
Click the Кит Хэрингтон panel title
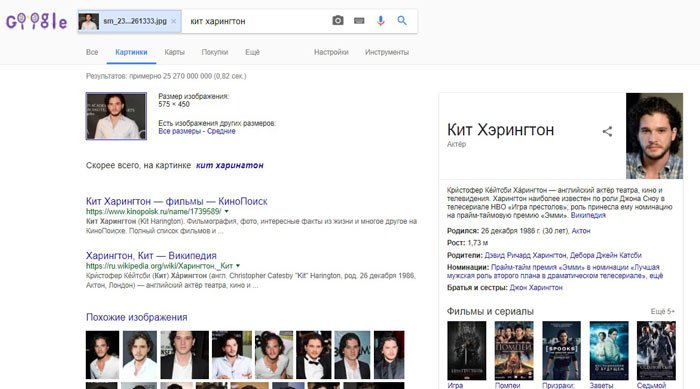click(500, 130)
